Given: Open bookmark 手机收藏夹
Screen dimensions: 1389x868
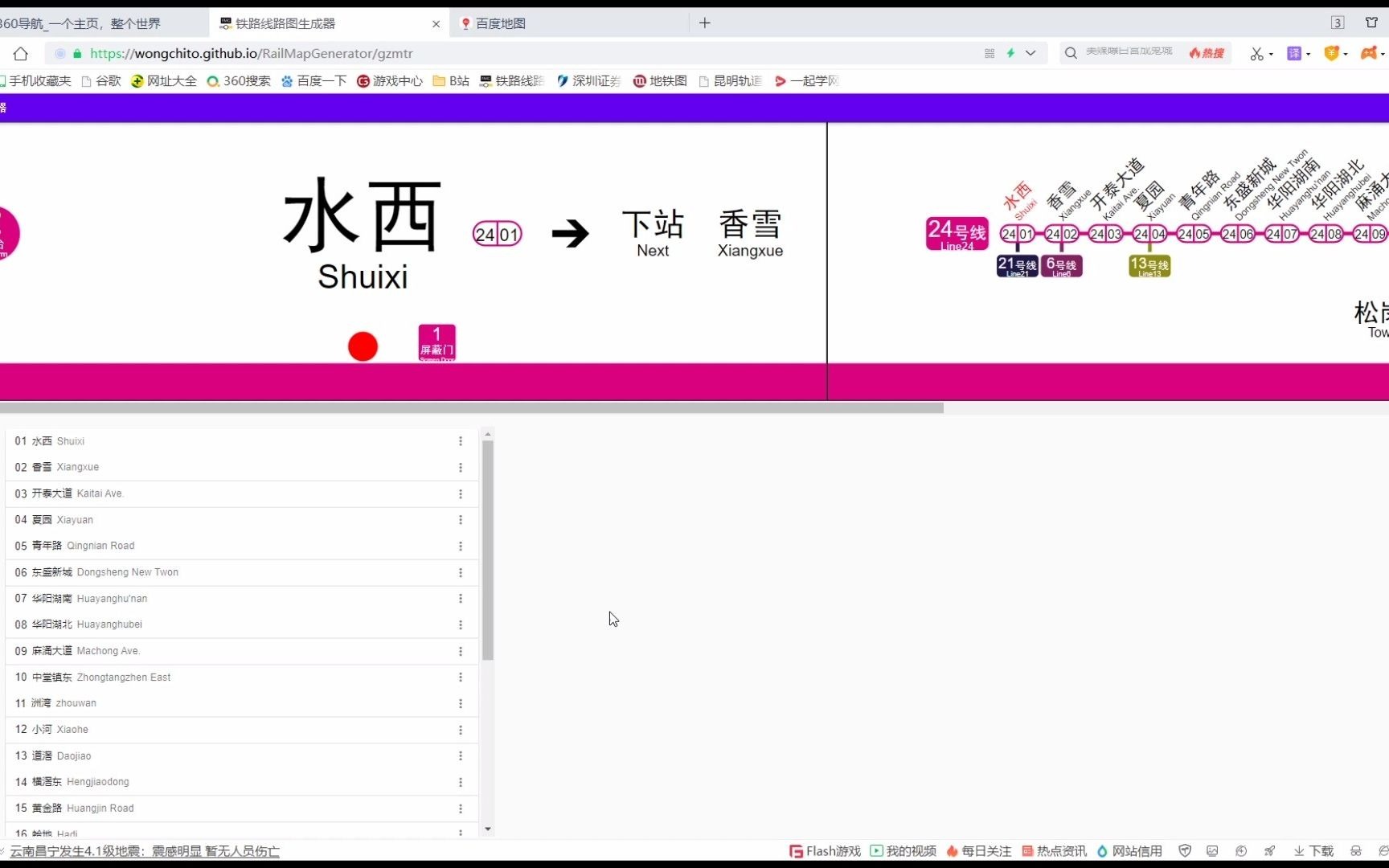Looking at the screenshot, I should pos(35,81).
